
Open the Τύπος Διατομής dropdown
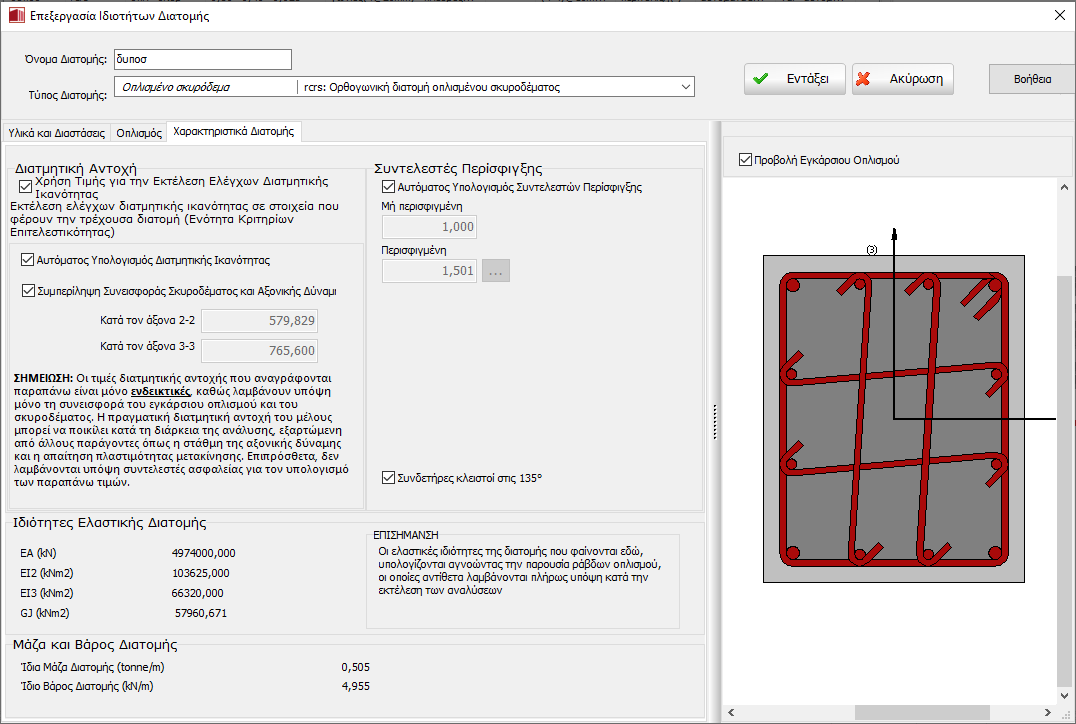tap(685, 88)
